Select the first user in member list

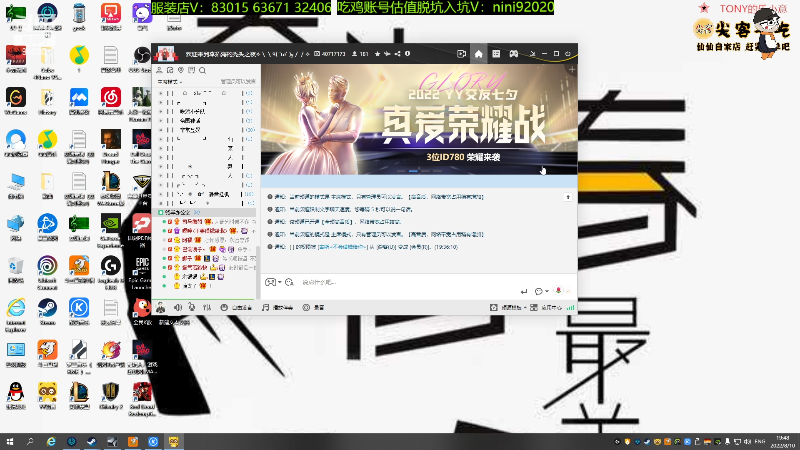click(x=209, y=221)
